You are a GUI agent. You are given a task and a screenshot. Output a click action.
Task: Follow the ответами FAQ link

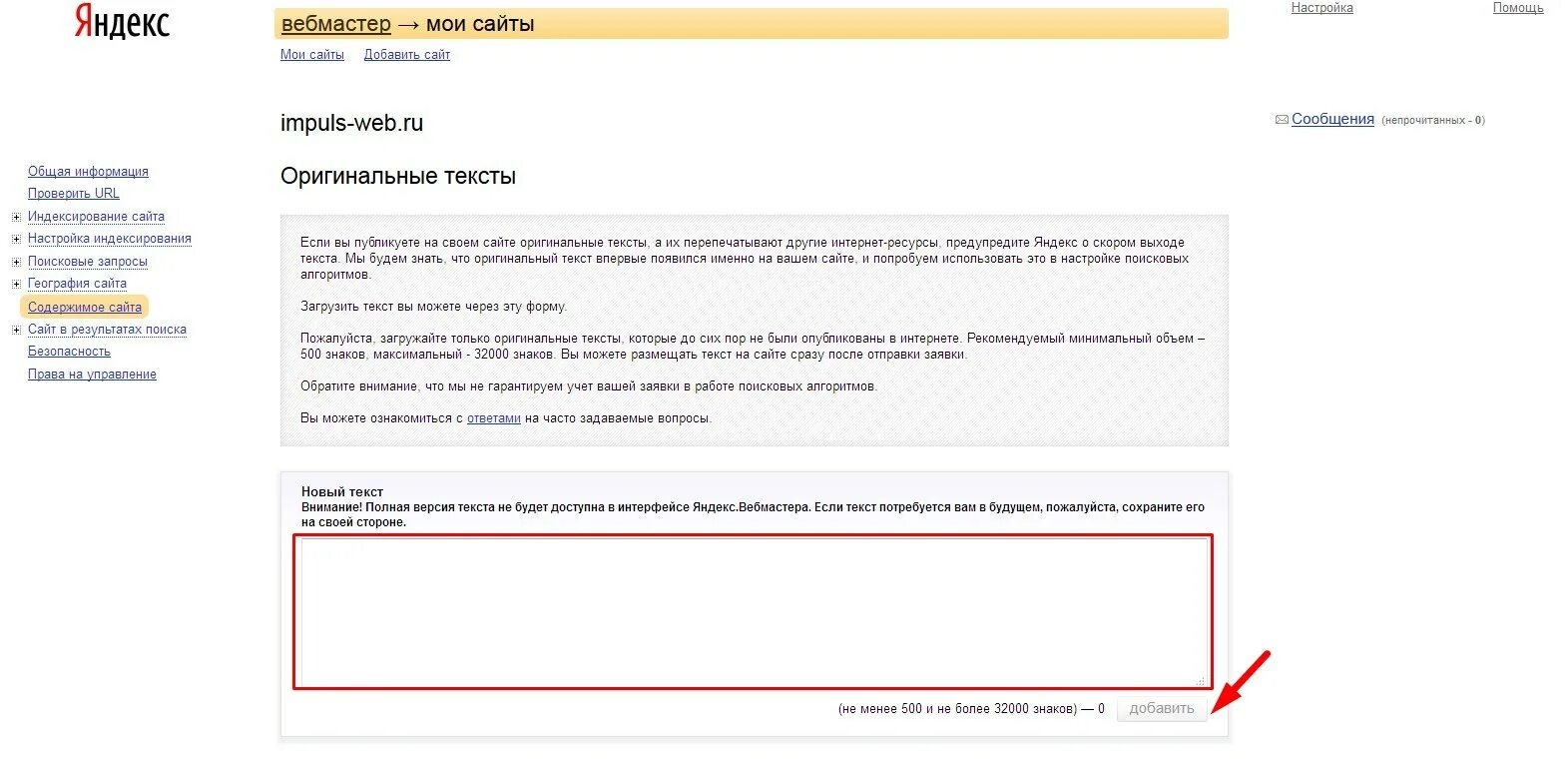click(x=494, y=418)
